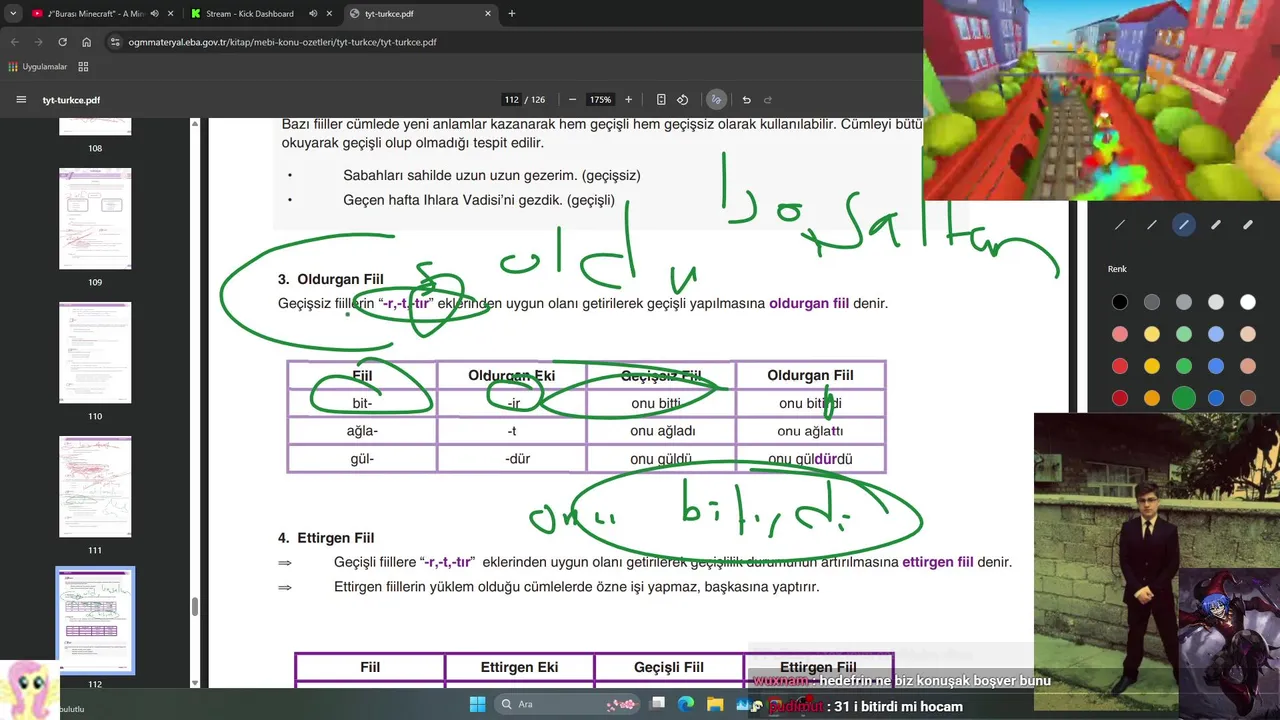Pick the light pink-red swatch in second row
The image size is (1280, 720).
[1120, 334]
